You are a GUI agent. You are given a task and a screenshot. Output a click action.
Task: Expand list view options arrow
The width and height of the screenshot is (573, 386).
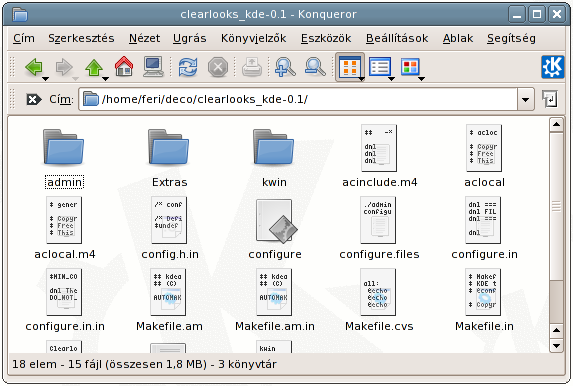coord(391,79)
